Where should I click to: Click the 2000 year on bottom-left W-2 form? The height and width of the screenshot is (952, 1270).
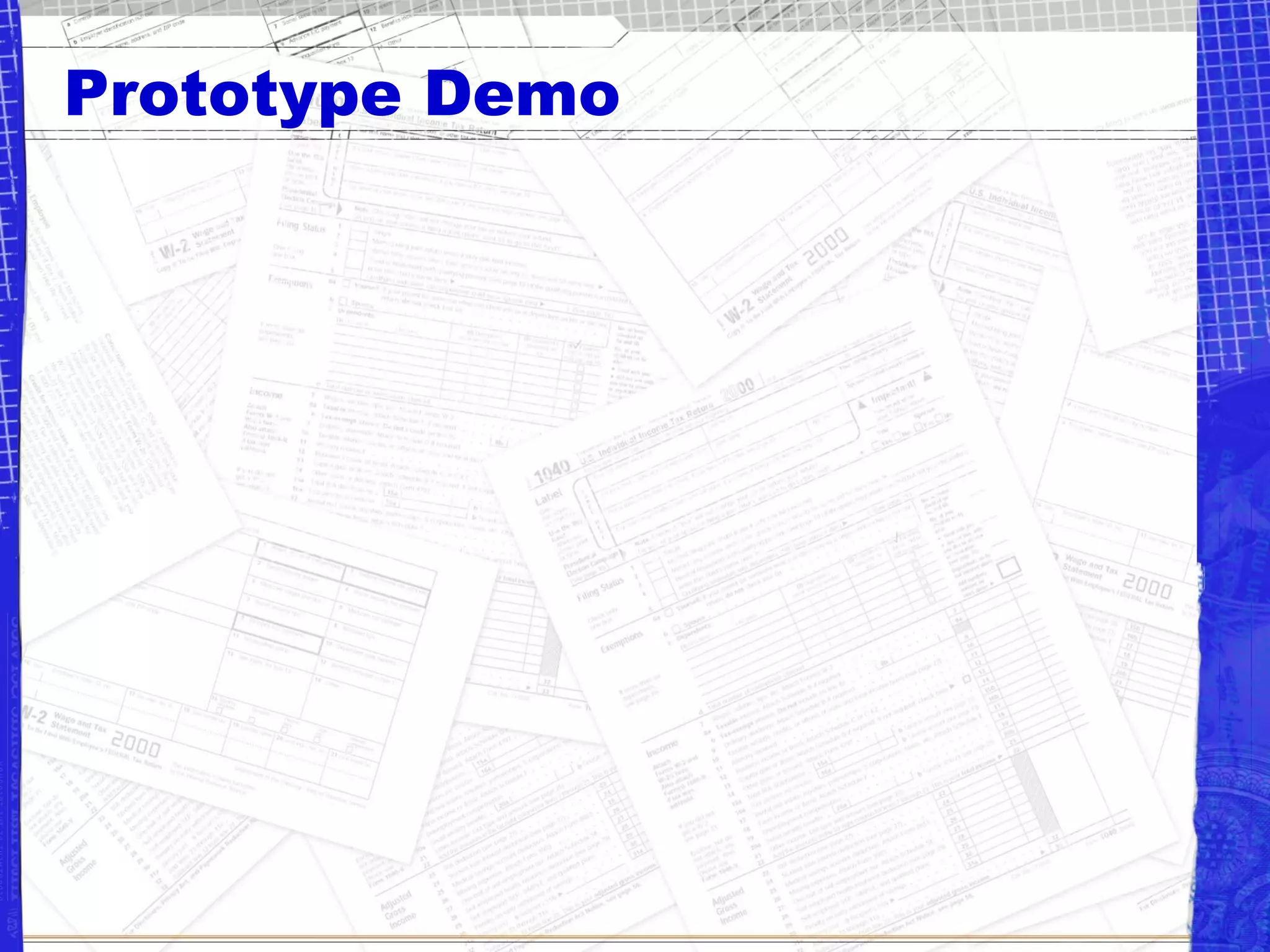pos(136,744)
